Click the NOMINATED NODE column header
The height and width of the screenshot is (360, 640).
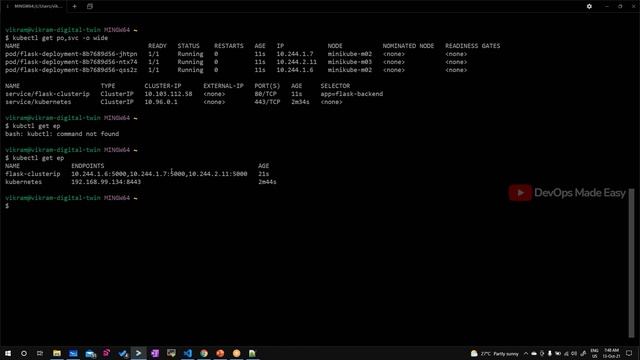(408, 46)
